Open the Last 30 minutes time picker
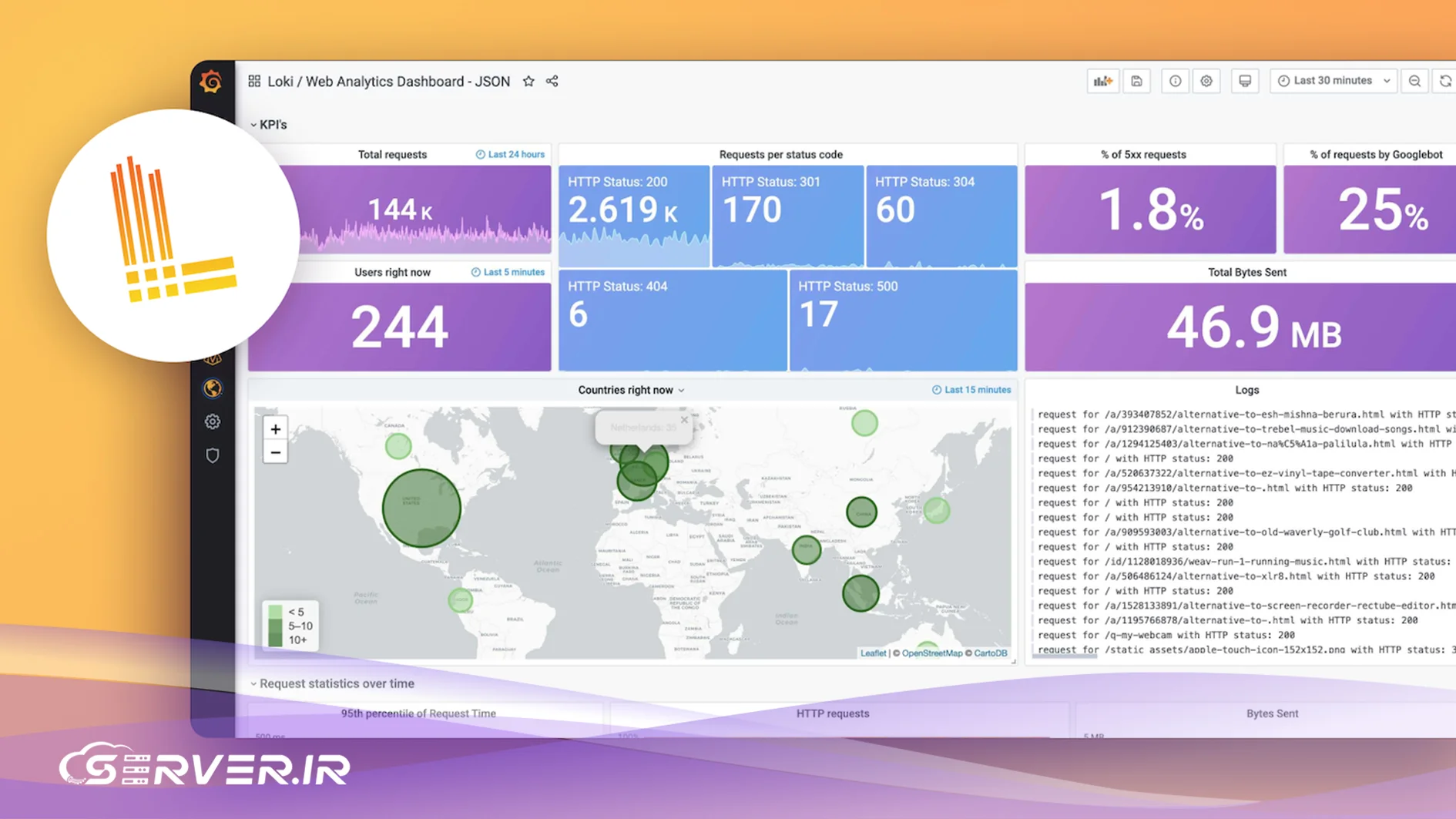 (1334, 81)
